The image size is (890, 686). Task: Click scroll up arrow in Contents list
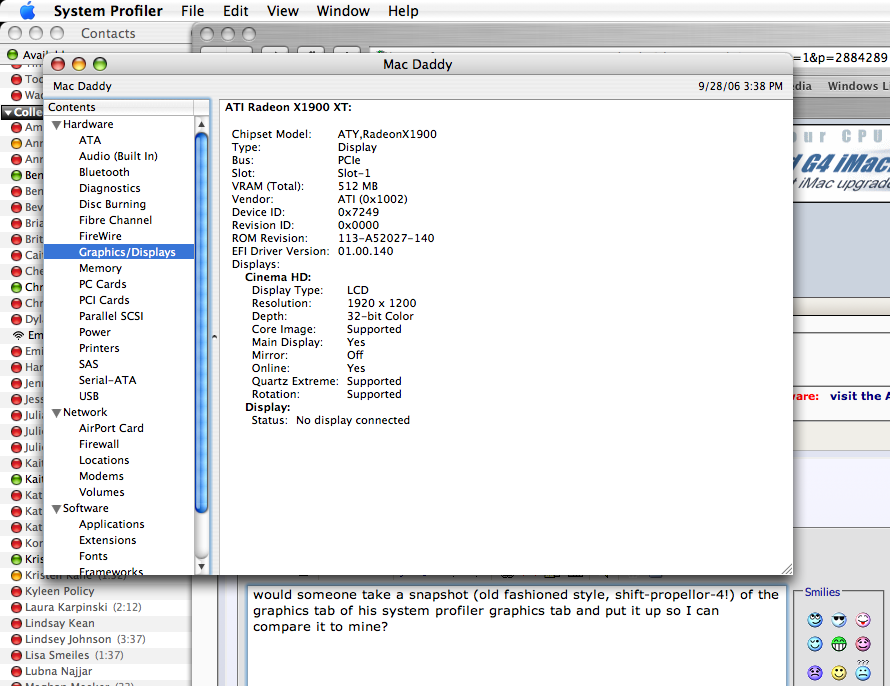point(201,124)
